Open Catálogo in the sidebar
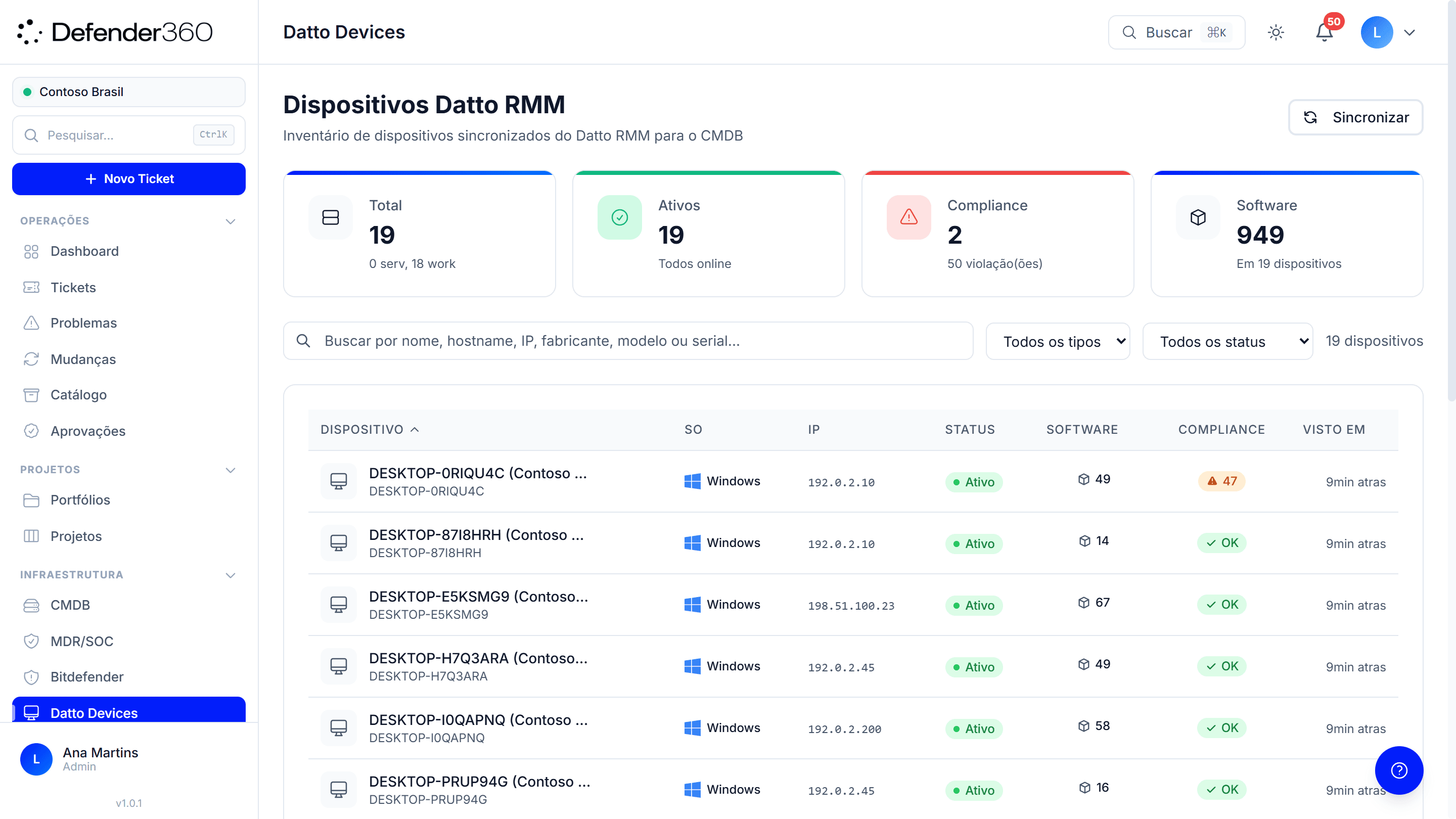 point(129,394)
